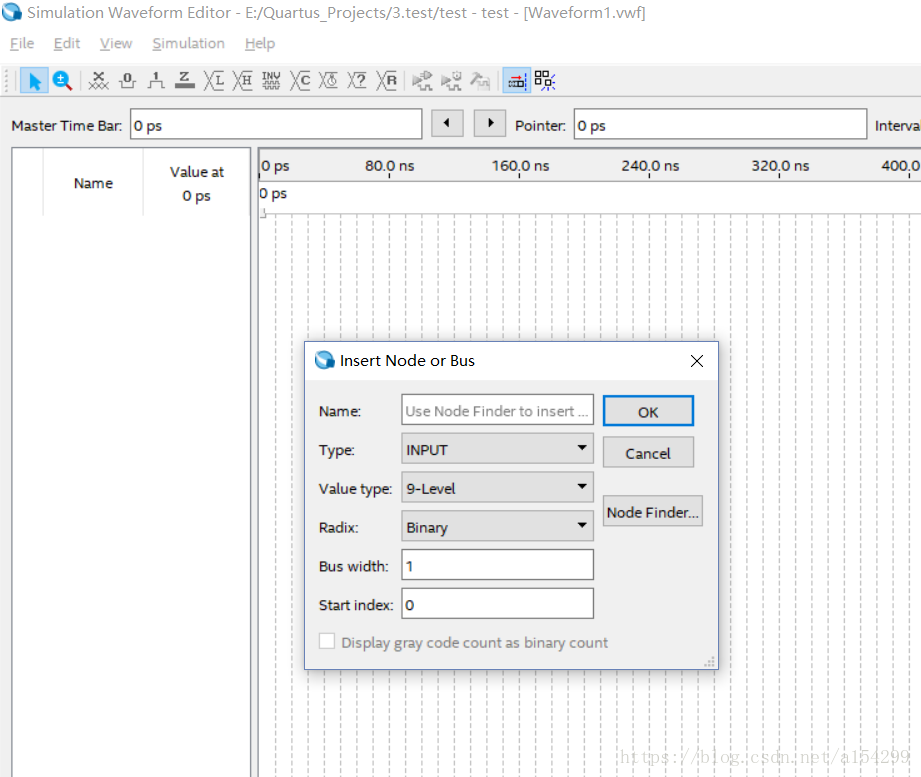
Task: Apply Weak High (H) value
Action: point(243,80)
